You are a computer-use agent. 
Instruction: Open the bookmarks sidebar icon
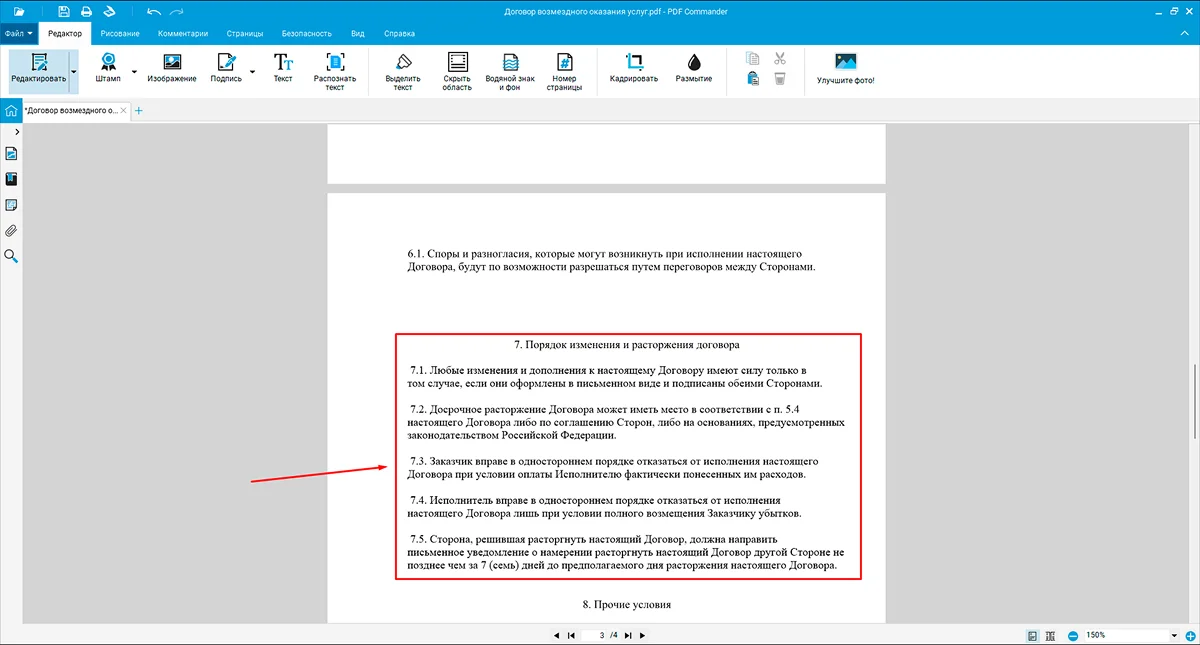[x=12, y=179]
